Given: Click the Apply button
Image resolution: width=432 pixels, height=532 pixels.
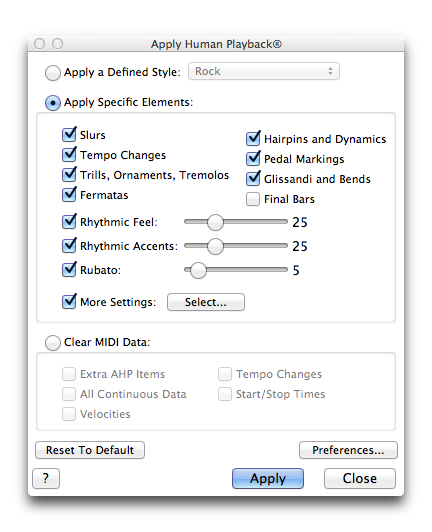Looking at the screenshot, I should click(x=268, y=478).
